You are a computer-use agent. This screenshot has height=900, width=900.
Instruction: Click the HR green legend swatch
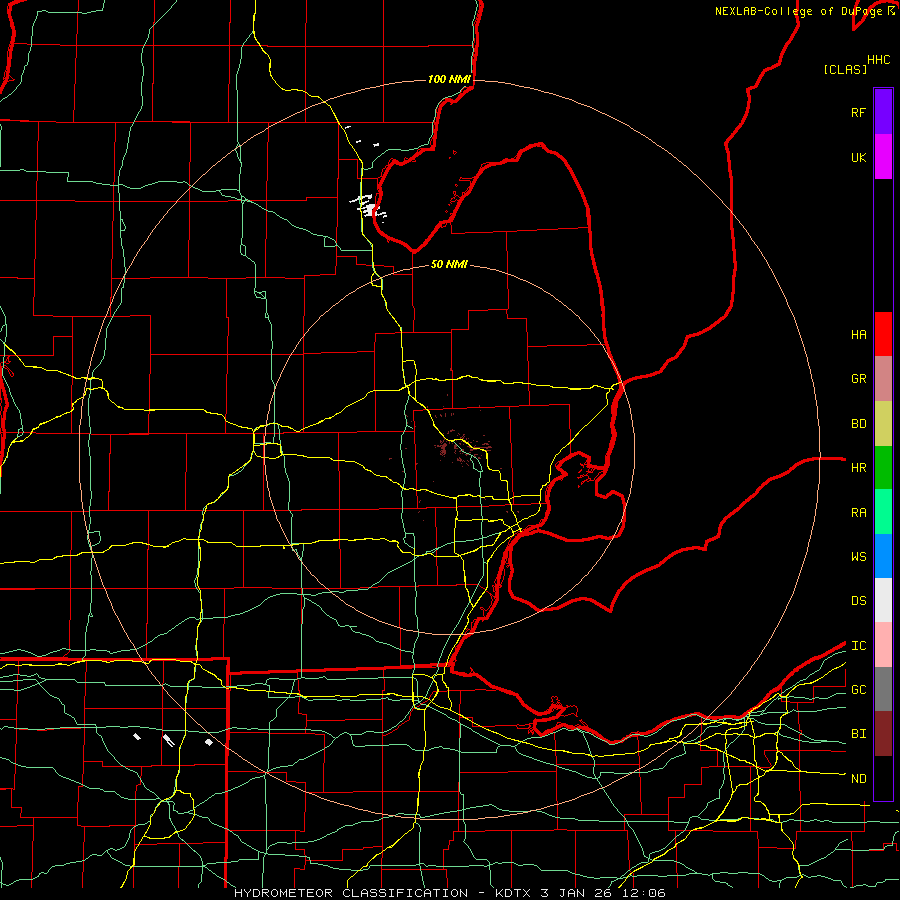883,468
